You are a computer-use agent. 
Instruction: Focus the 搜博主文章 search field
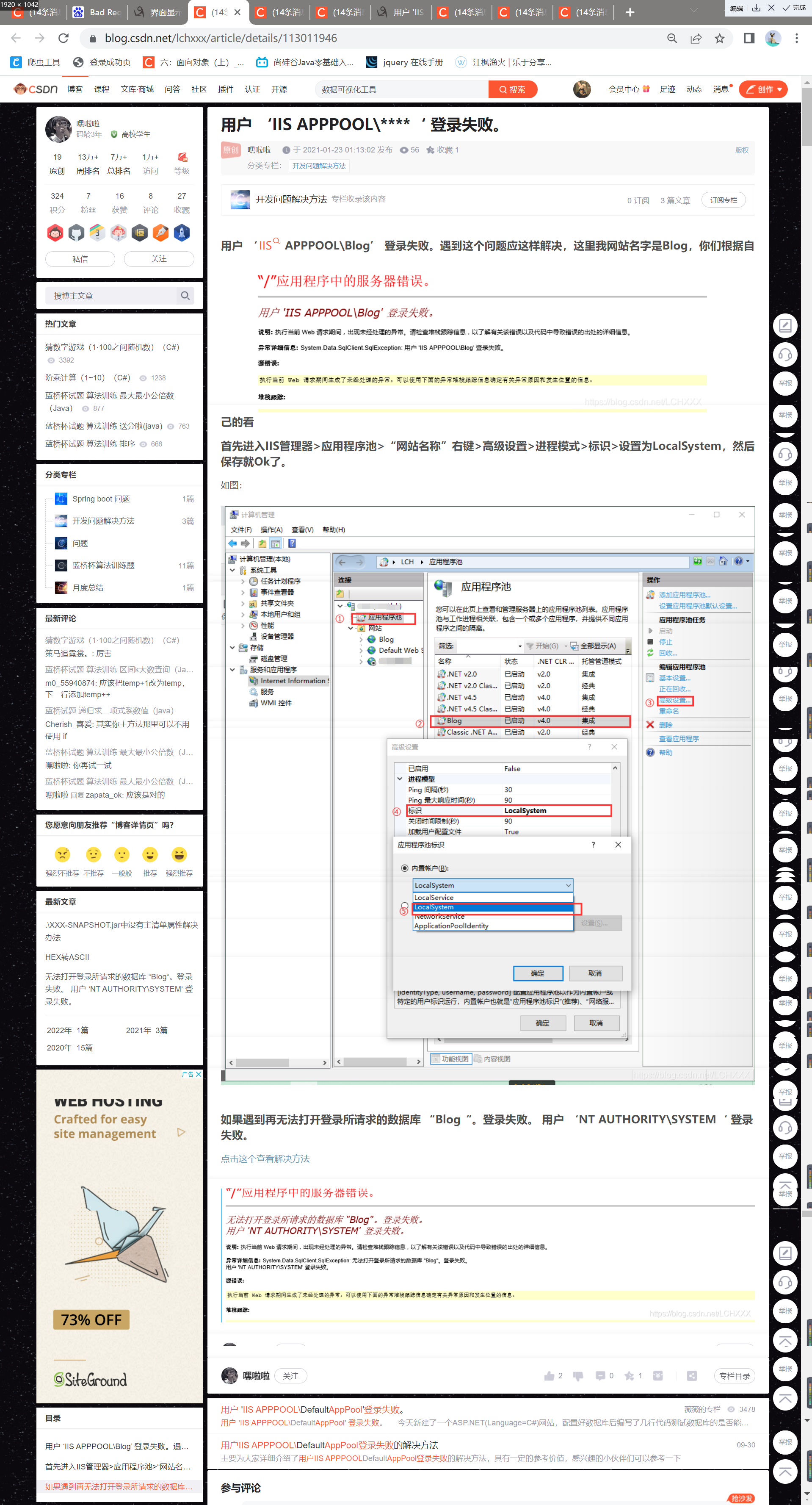[111, 296]
